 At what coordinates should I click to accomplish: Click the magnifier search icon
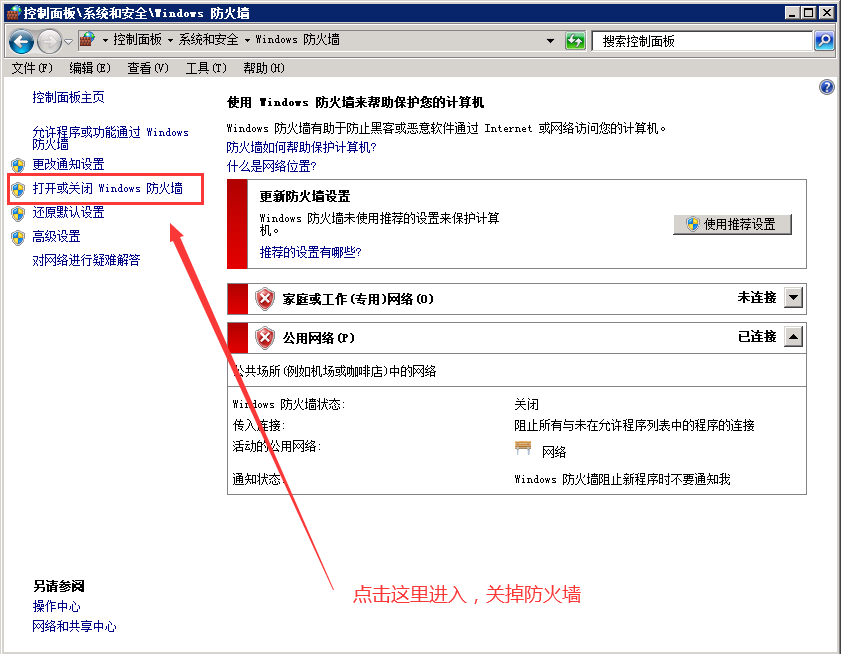824,40
